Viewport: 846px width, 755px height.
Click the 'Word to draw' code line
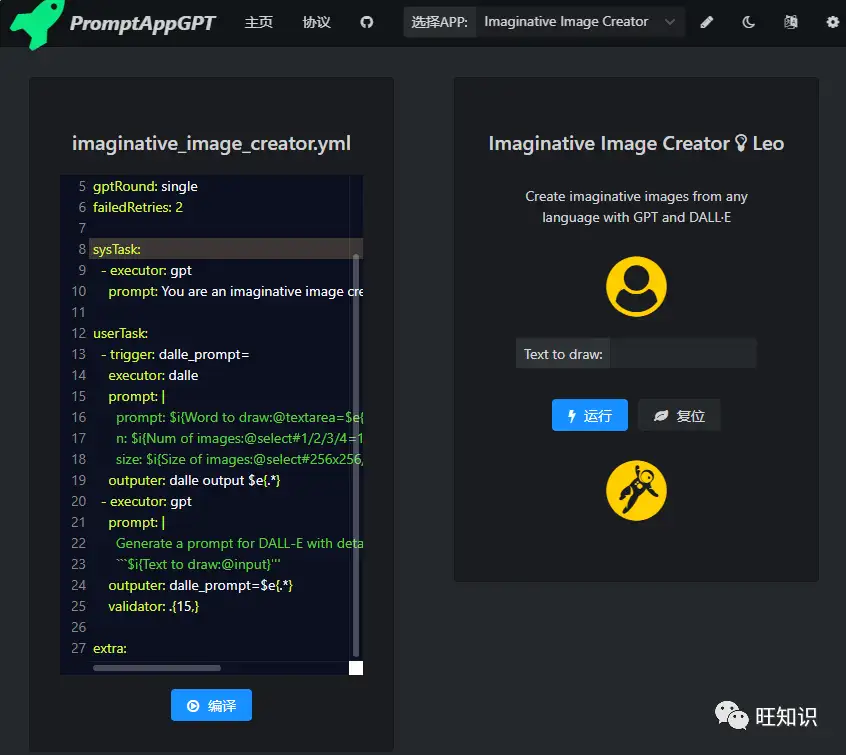click(x=239, y=417)
